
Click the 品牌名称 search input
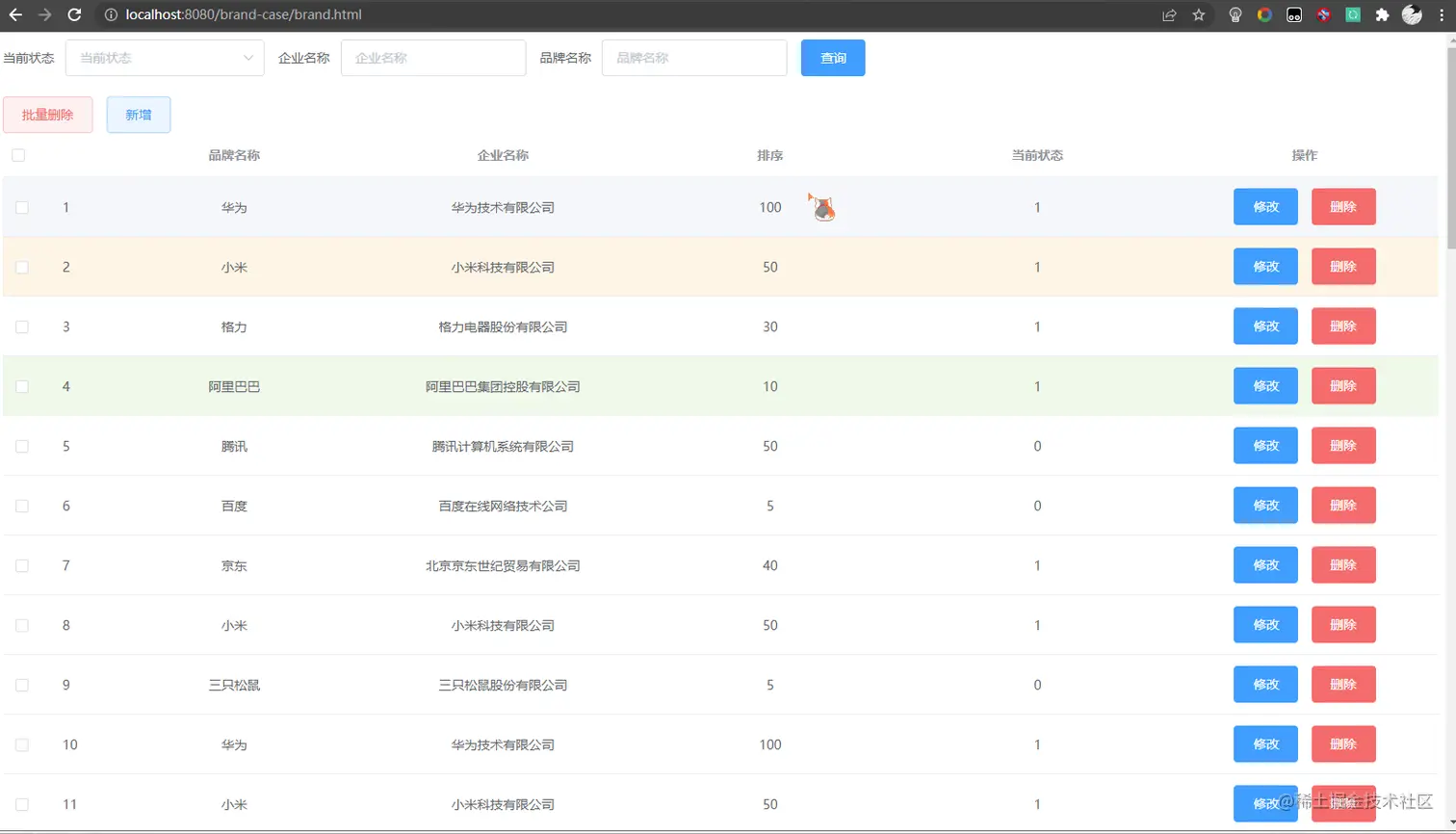click(x=694, y=58)
